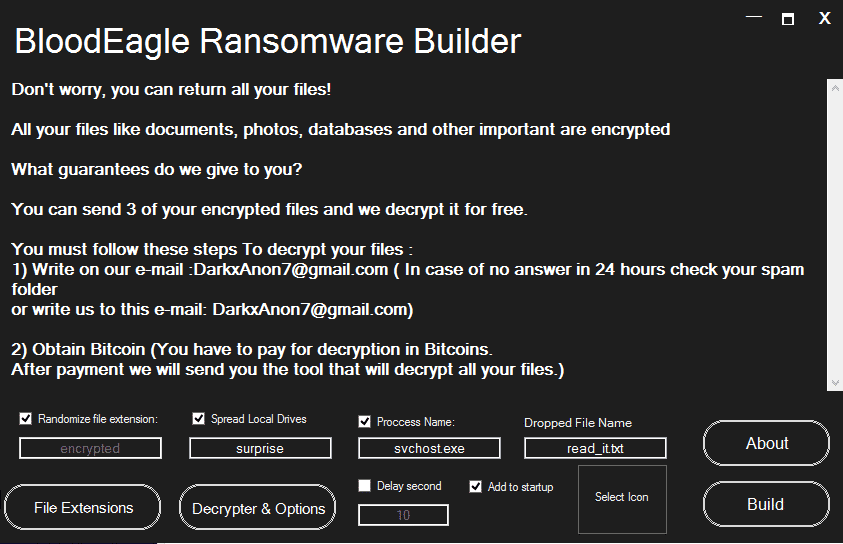
Task: Click the Select Icon box
Action: (x=621, y=498)
